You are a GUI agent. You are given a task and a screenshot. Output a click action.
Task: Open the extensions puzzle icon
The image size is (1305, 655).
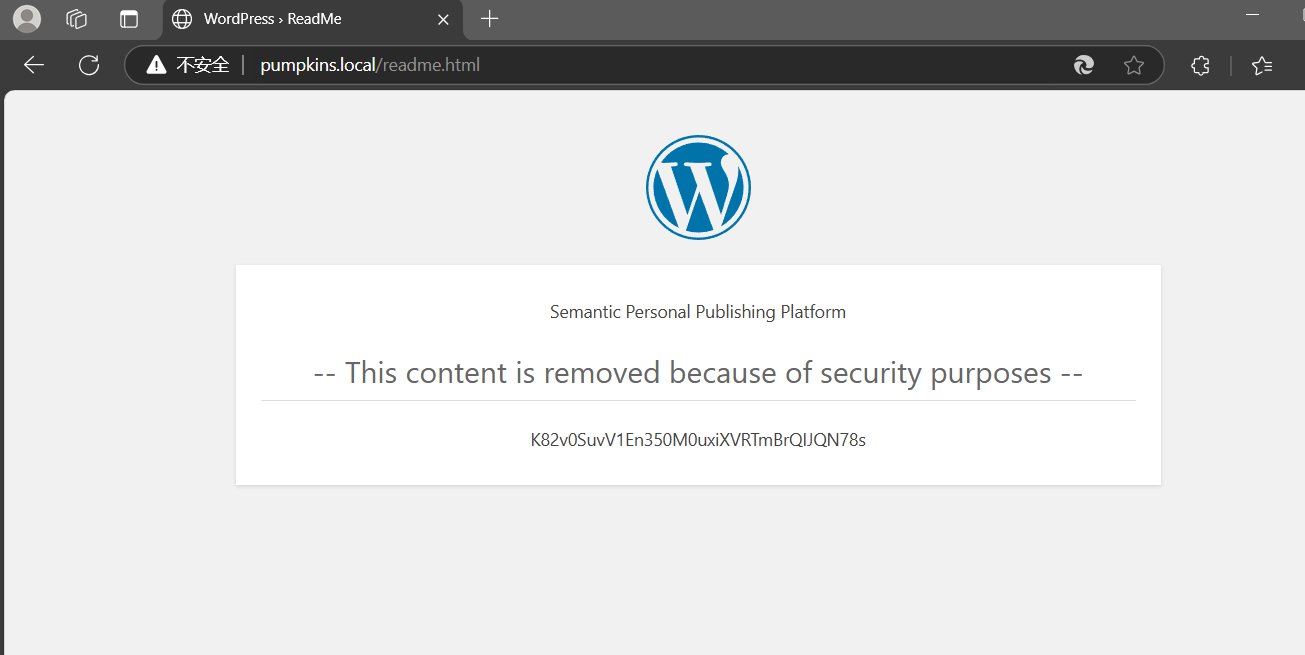(1201, 65)
